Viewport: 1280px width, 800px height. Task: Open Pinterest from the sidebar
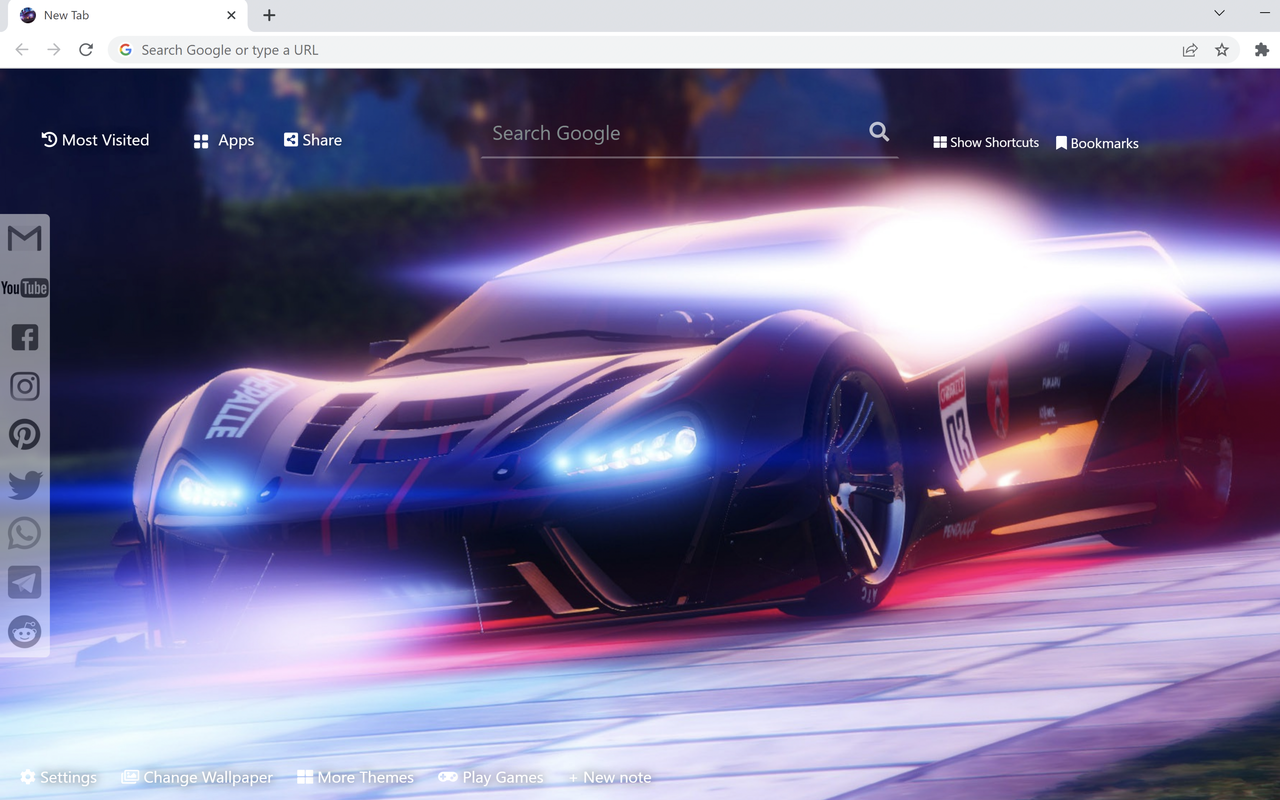click(x=25, y=435)
